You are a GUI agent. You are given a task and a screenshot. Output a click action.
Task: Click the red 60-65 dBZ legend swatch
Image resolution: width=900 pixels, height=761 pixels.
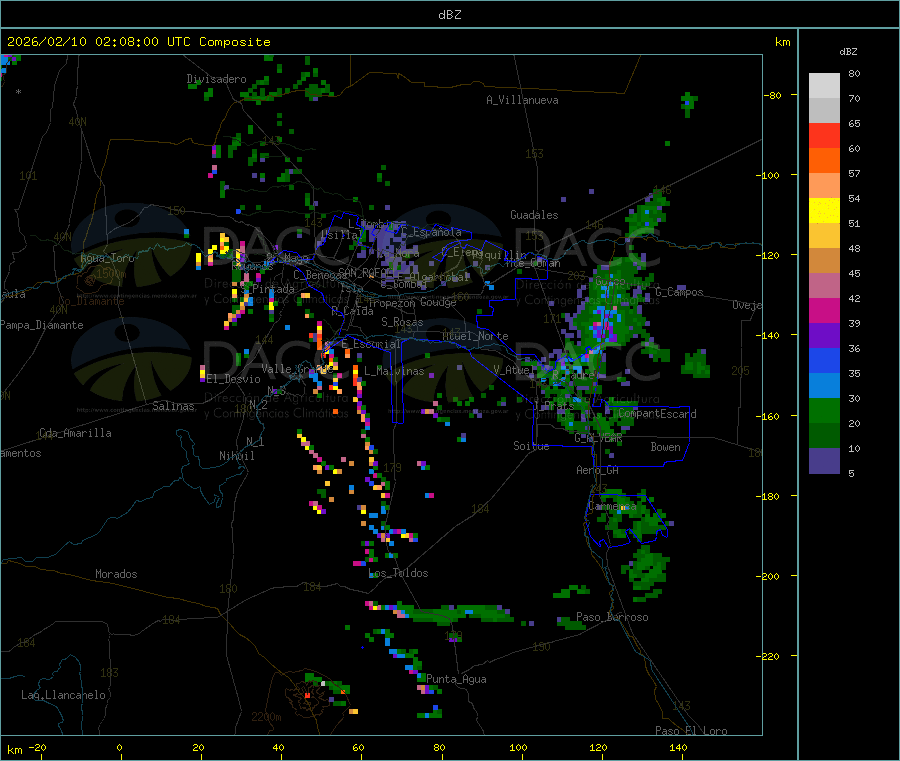824,135
